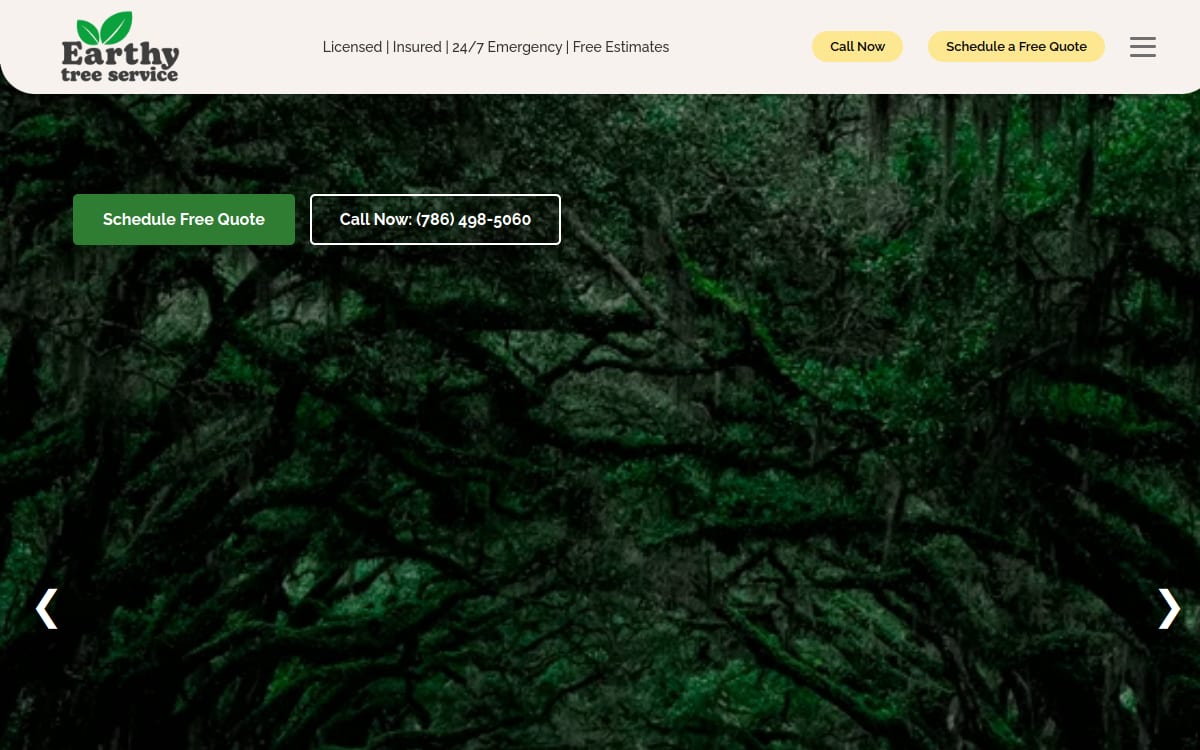Advance to the next slide arrow
The width and height of the screenshot is (1200, 750).
click(x=1168, y=608)
